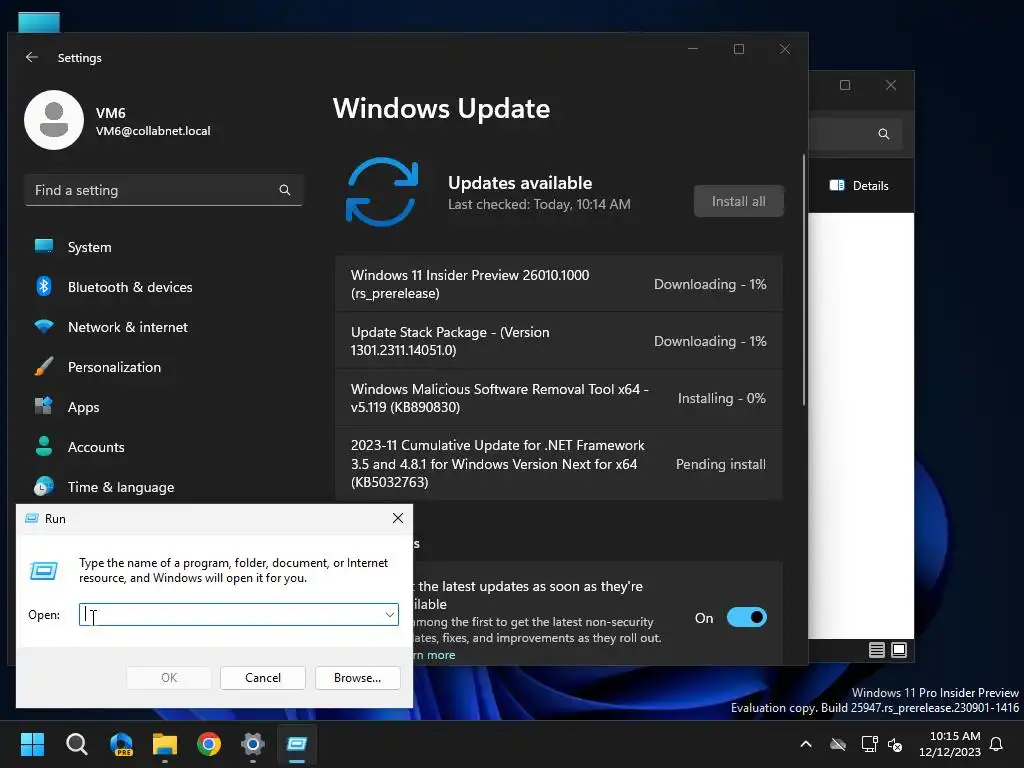Click the muted volume tray icon
Viewport: 1024px width, 768px height.
895,744
